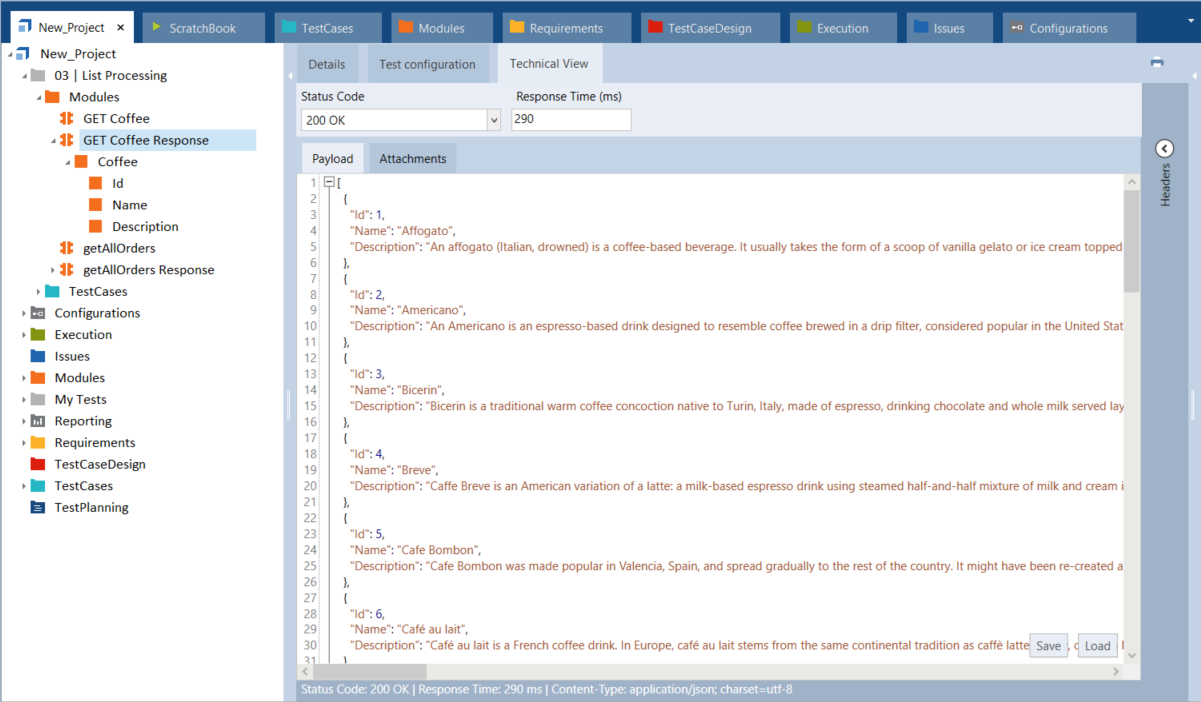Click the TestPlanning icon in tree

pos(38,508)
